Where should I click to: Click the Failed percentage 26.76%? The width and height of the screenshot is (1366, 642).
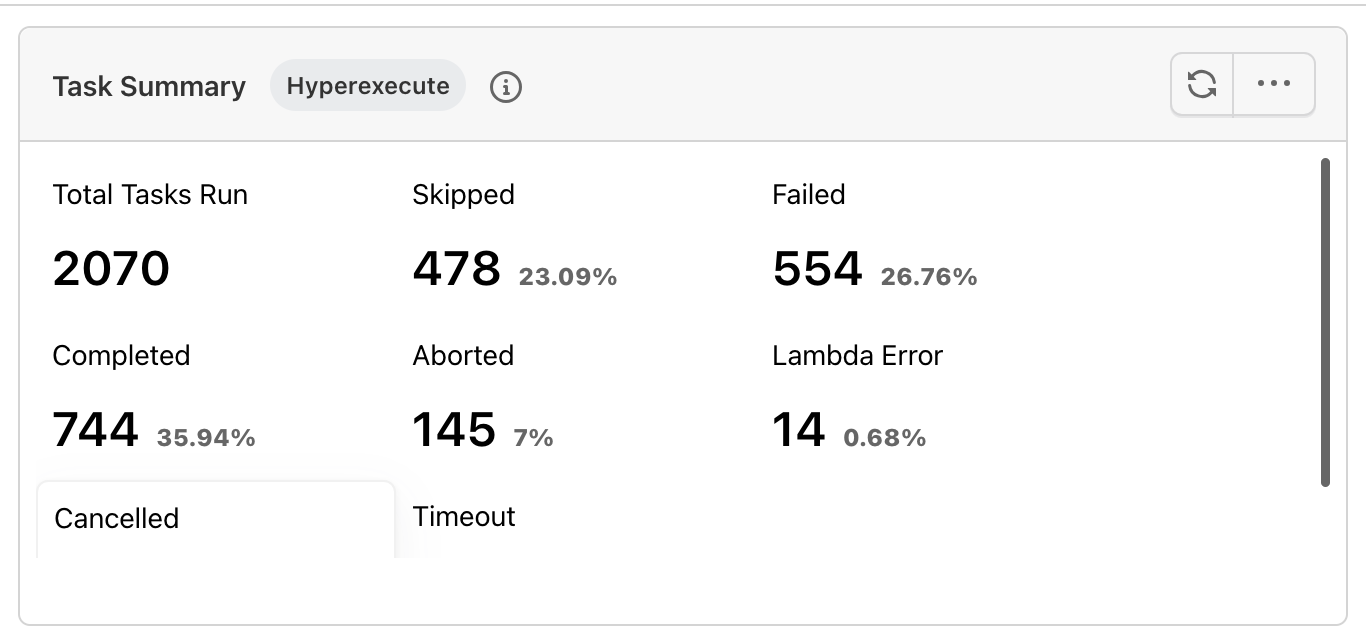click(x=929, y=277)
